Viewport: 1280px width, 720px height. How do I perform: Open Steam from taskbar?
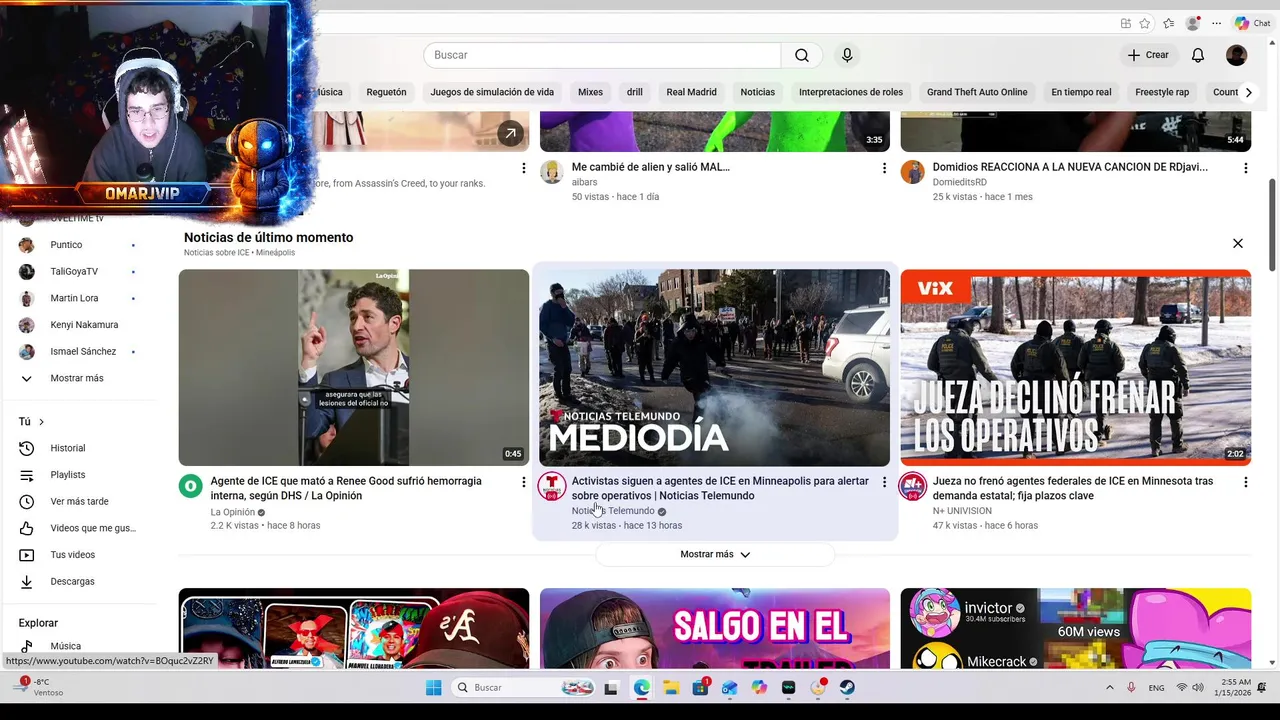coord(847,688)
